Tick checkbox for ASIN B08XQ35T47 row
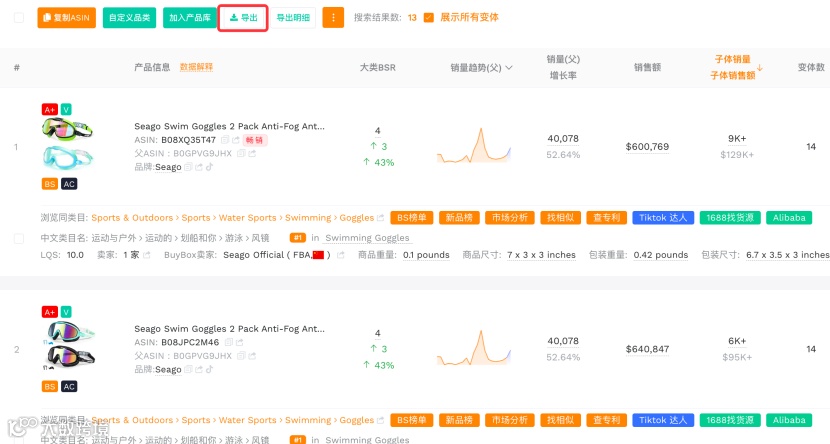Viewport: 830px width, 444px height. tap(19, 239)
